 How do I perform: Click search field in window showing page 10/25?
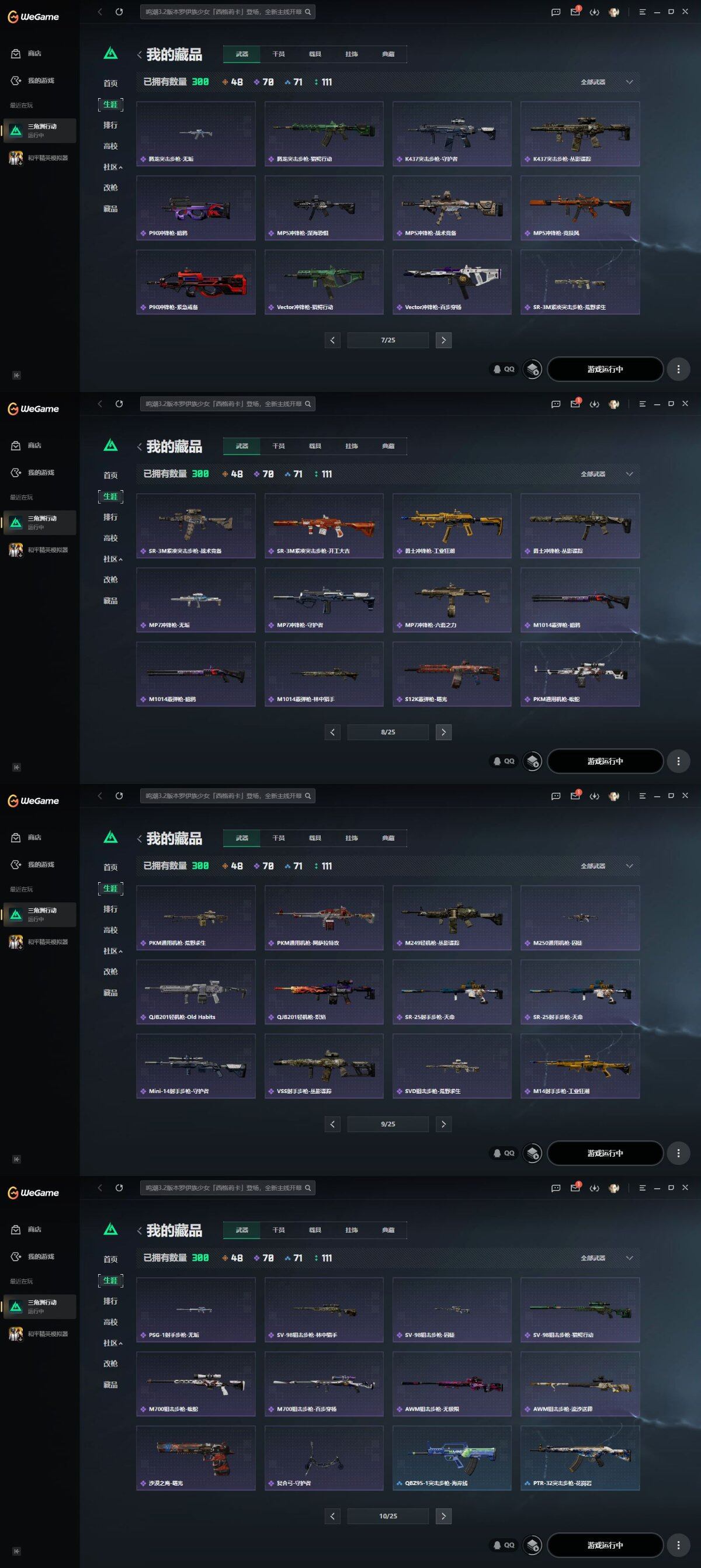(x=228, y=1188)
